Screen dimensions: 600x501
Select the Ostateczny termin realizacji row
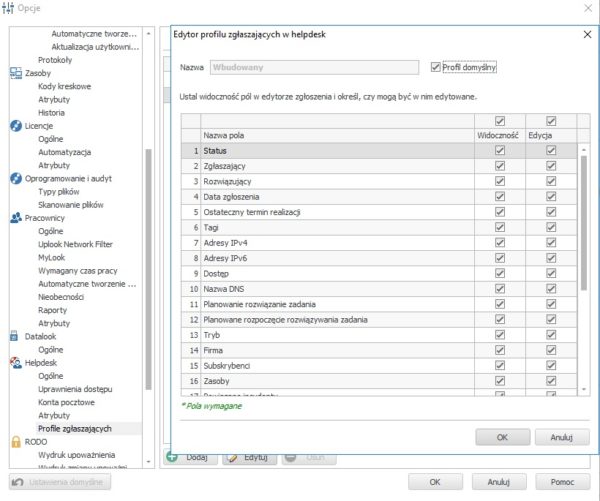(x=379, y=212)
